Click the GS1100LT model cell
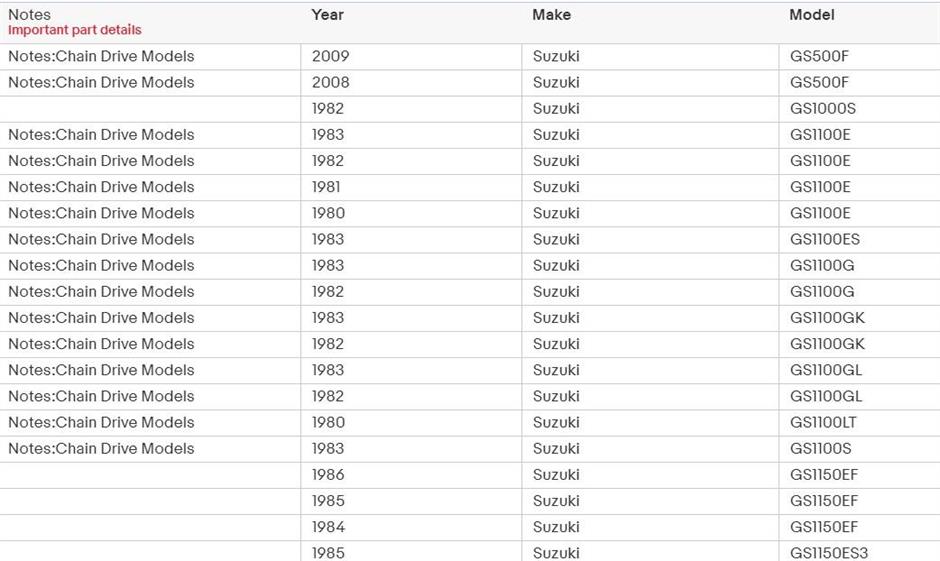The width and height of the screenshot is (940, 561). 823,422
